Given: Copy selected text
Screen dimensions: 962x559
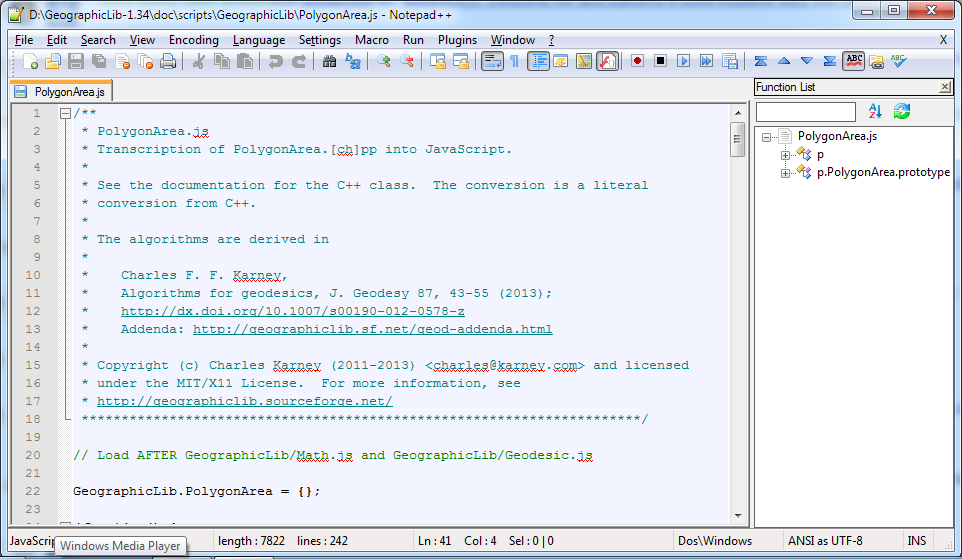Looking at the screenshot, I should point(221,61).
